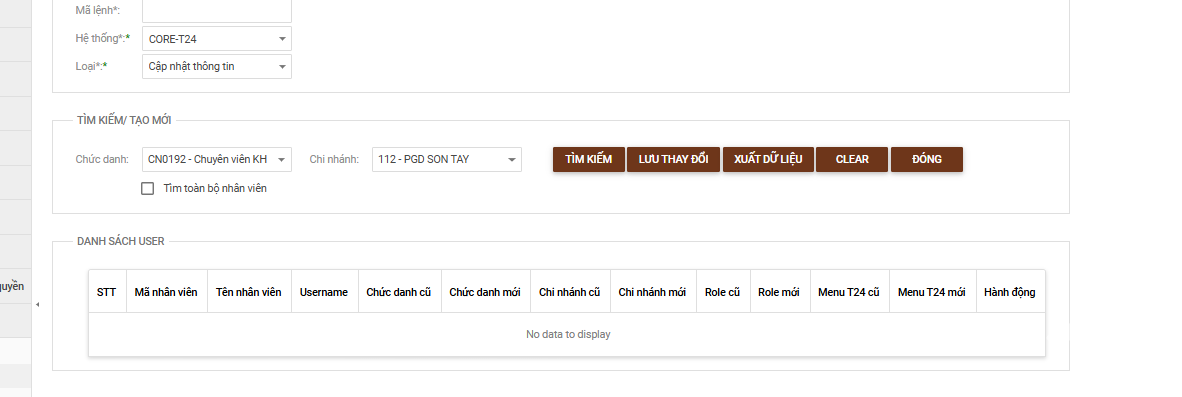Screen dimensions: 1182x397
Task: Reset the form with the CLEAR button
Action: pyautogui.click(x=852, y=159)
